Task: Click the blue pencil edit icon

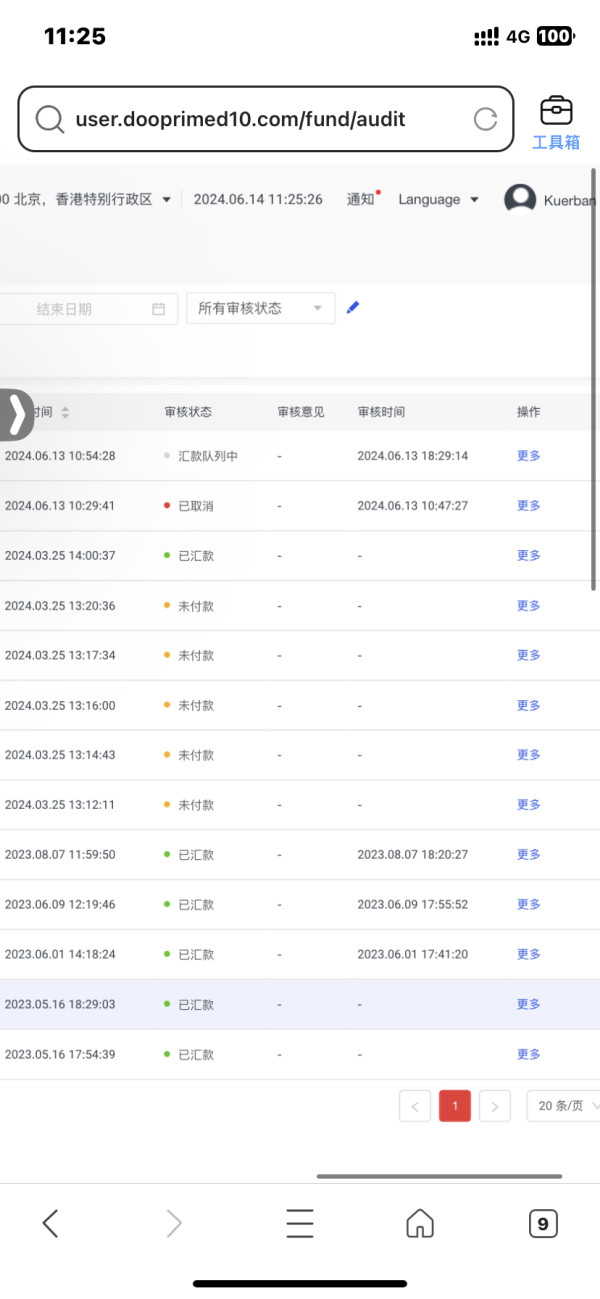Action: point(352,308)
